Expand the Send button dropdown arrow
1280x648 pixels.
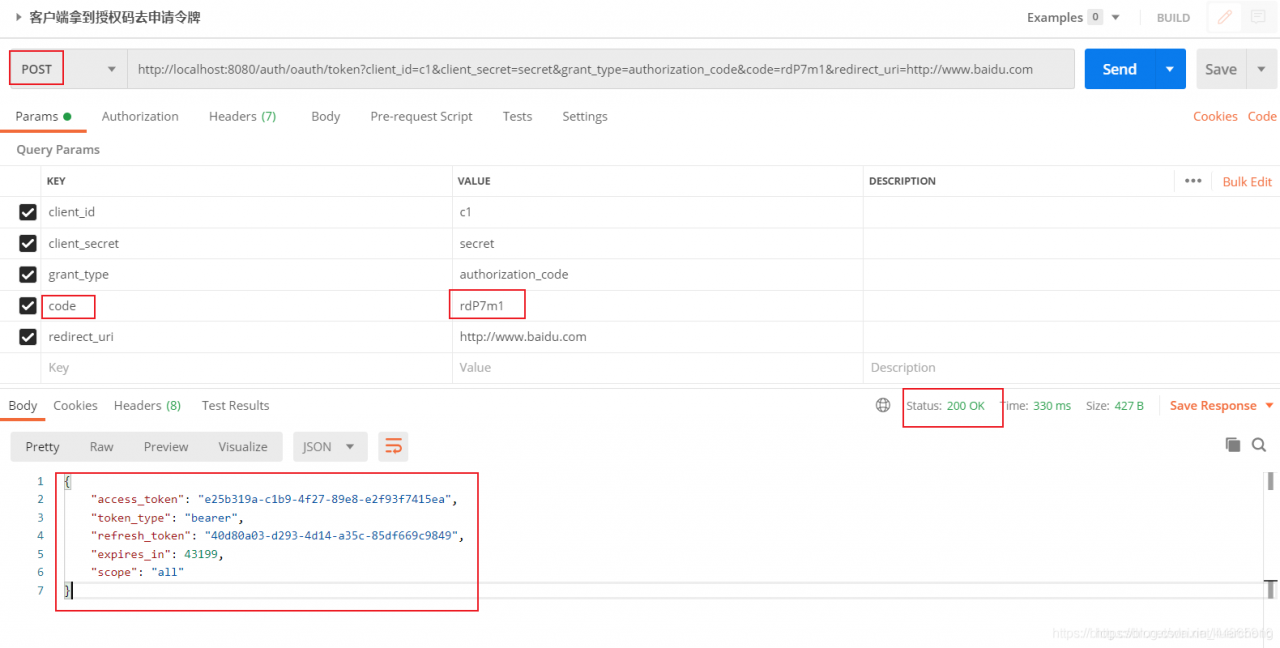point(1170,69)
